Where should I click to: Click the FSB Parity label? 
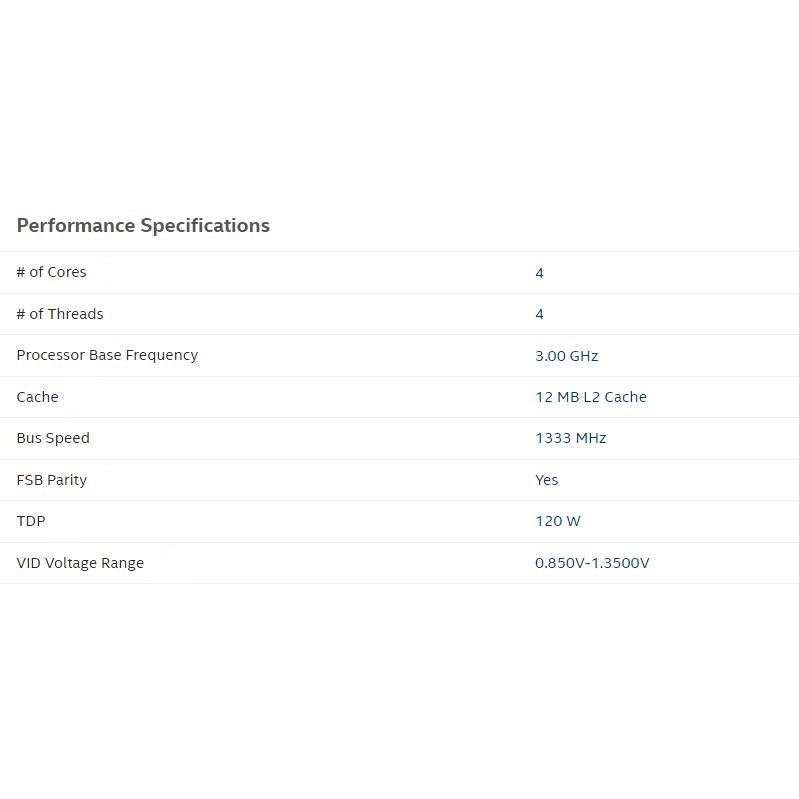51,480
